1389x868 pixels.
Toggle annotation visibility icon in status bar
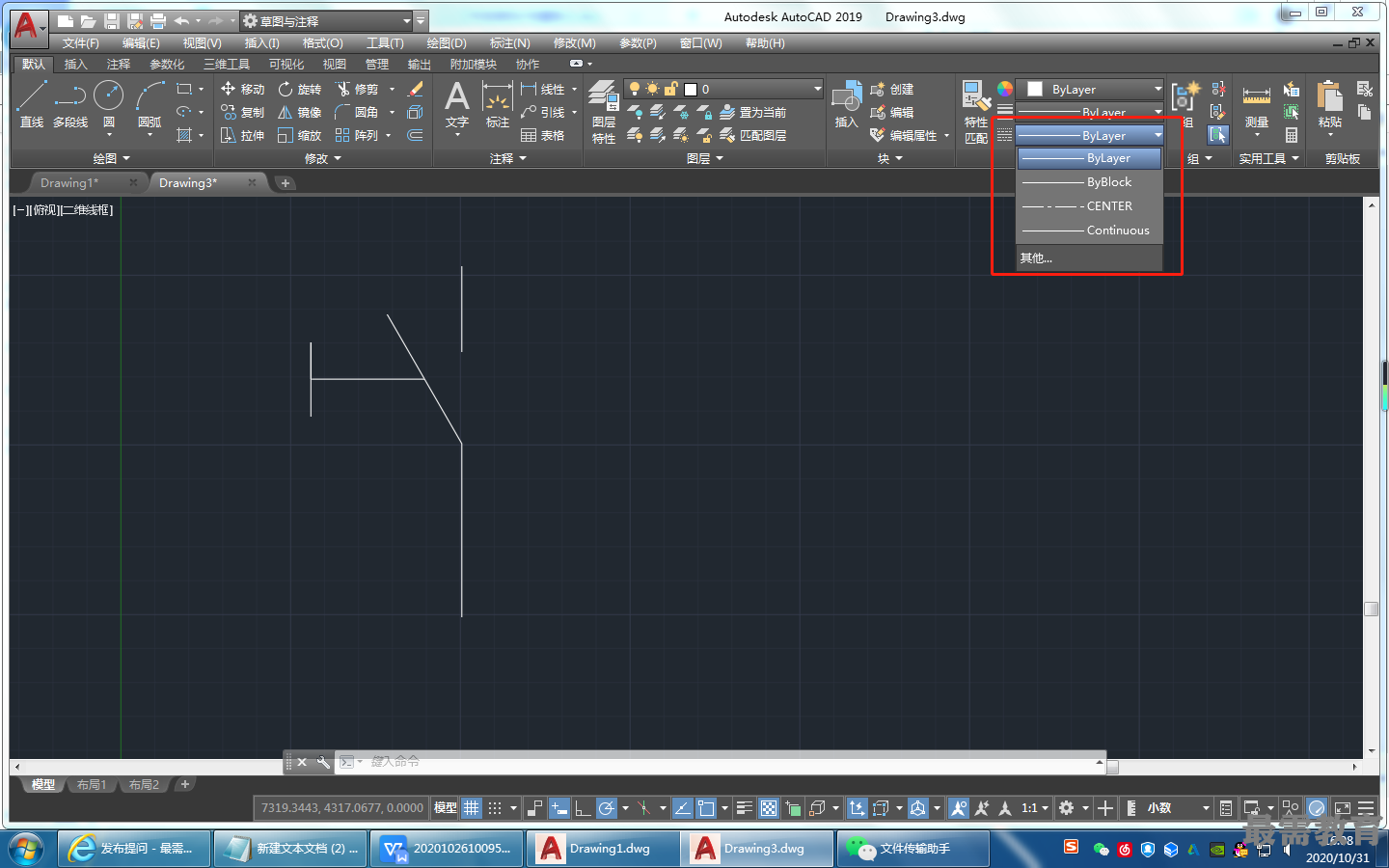pyautogui.click(x=959, y=808)
